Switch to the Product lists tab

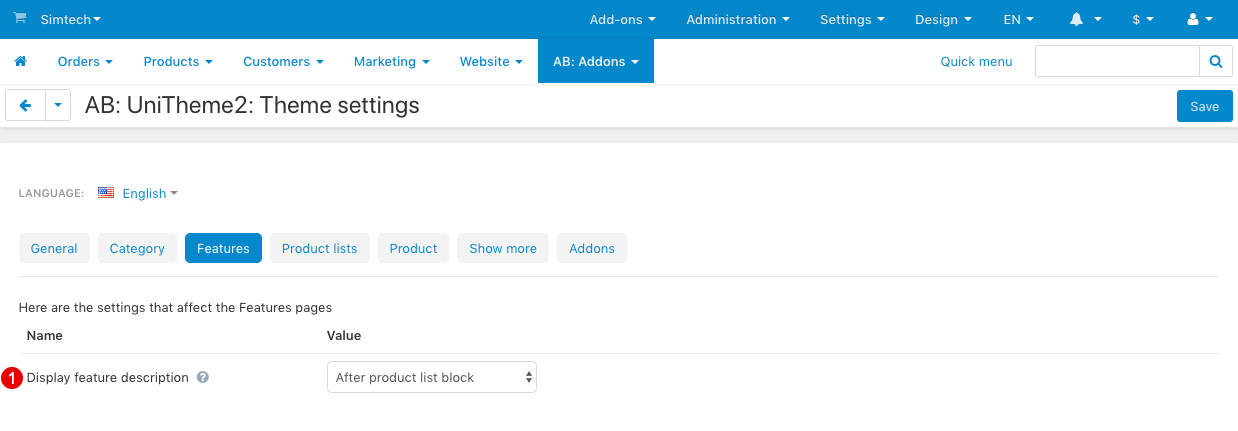[x=319, y=248]
